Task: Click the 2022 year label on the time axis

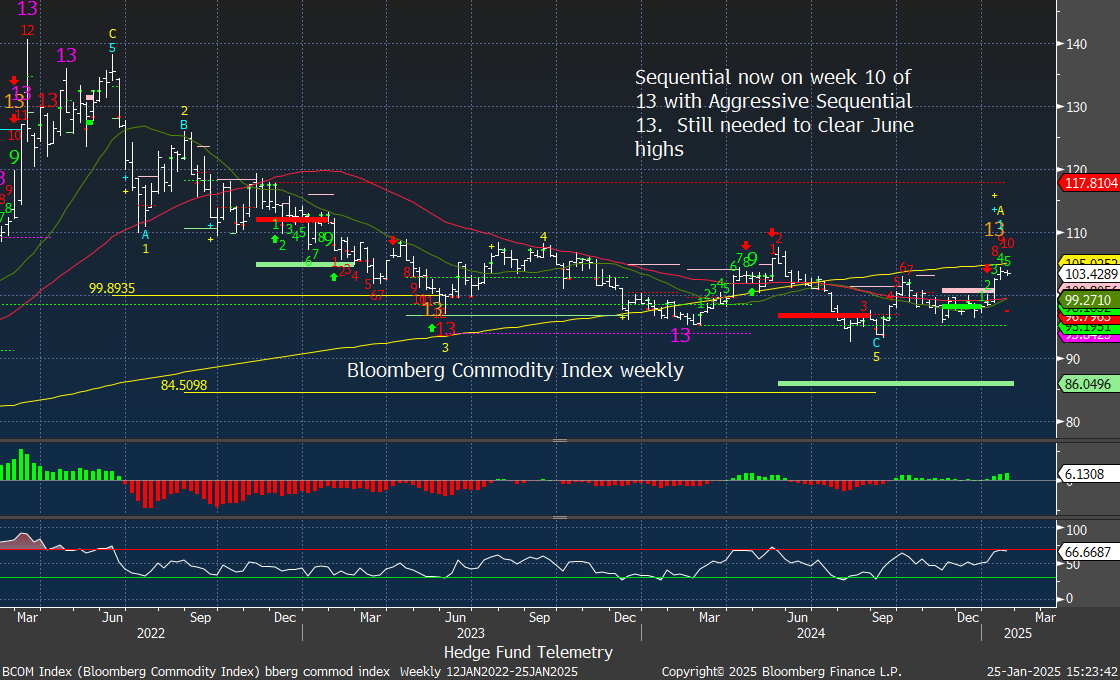Action: pyautogui.click(x=151, y=633)
